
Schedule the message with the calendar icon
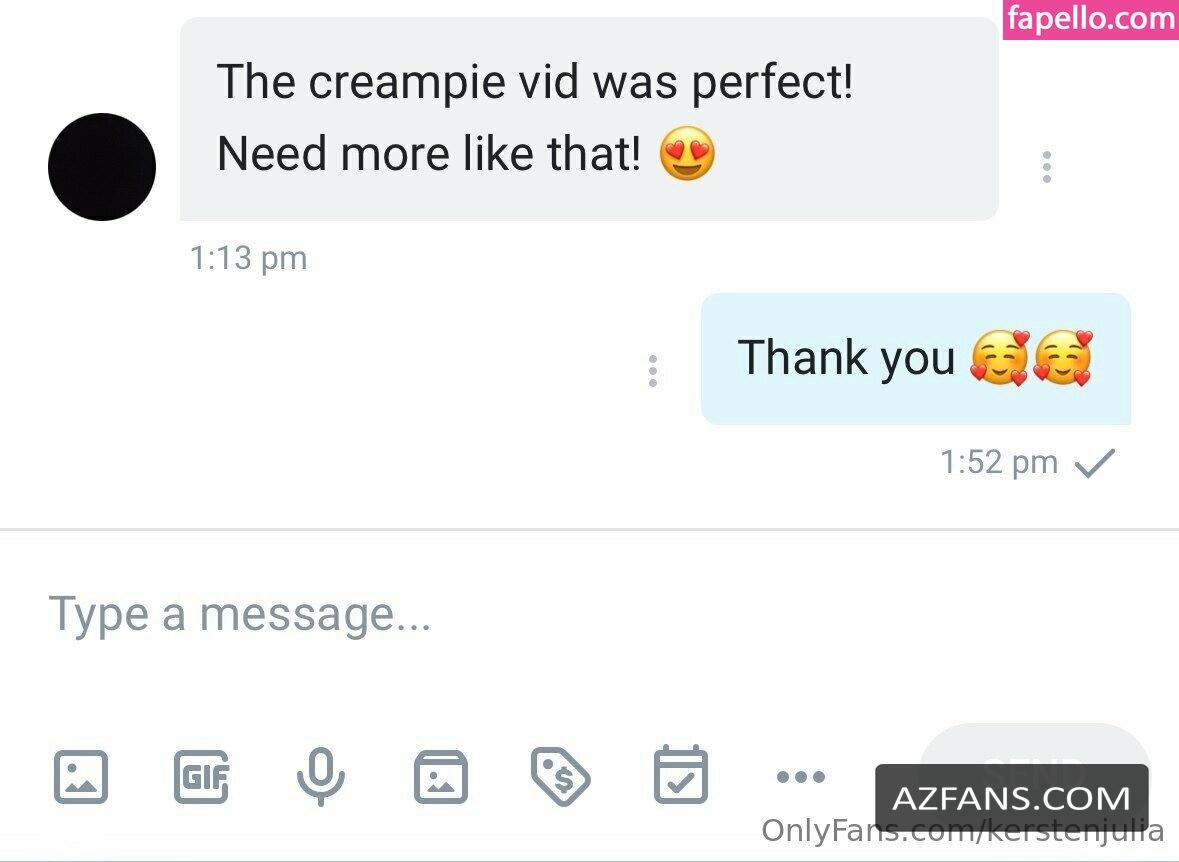pyautogui.click(x=680, y=774)
